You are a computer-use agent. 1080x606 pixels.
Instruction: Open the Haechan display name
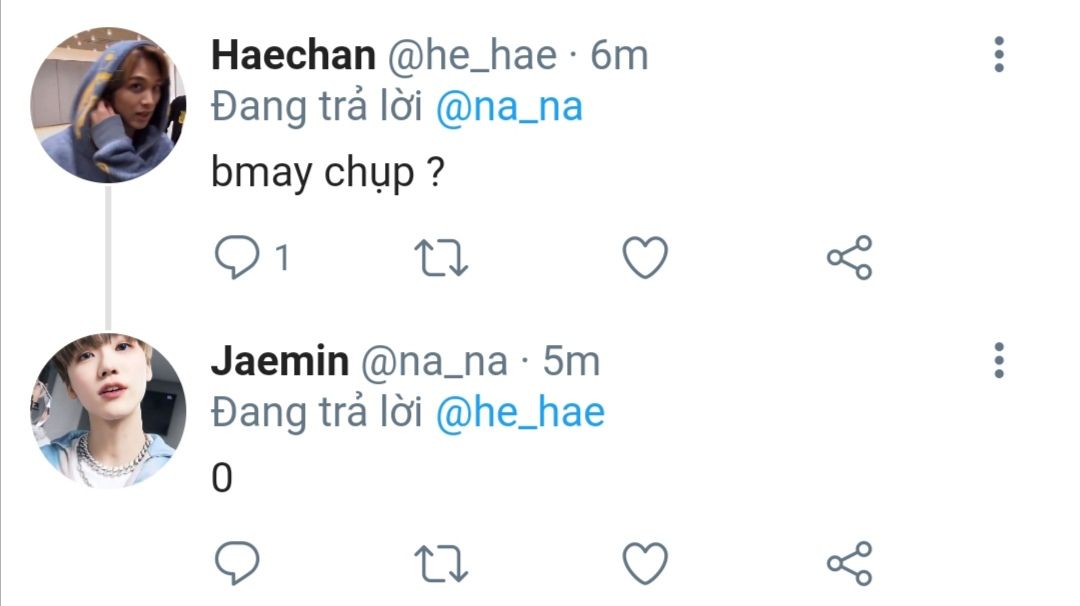click(293, 54)
